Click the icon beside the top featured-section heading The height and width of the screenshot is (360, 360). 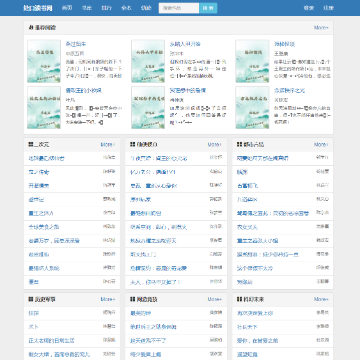(31, 28)
